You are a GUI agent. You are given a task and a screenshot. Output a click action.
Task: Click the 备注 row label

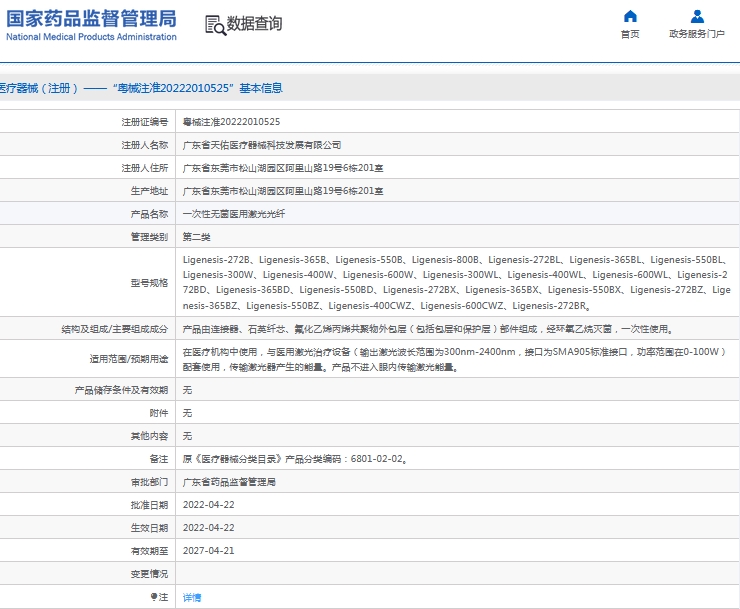coord(159,459)
